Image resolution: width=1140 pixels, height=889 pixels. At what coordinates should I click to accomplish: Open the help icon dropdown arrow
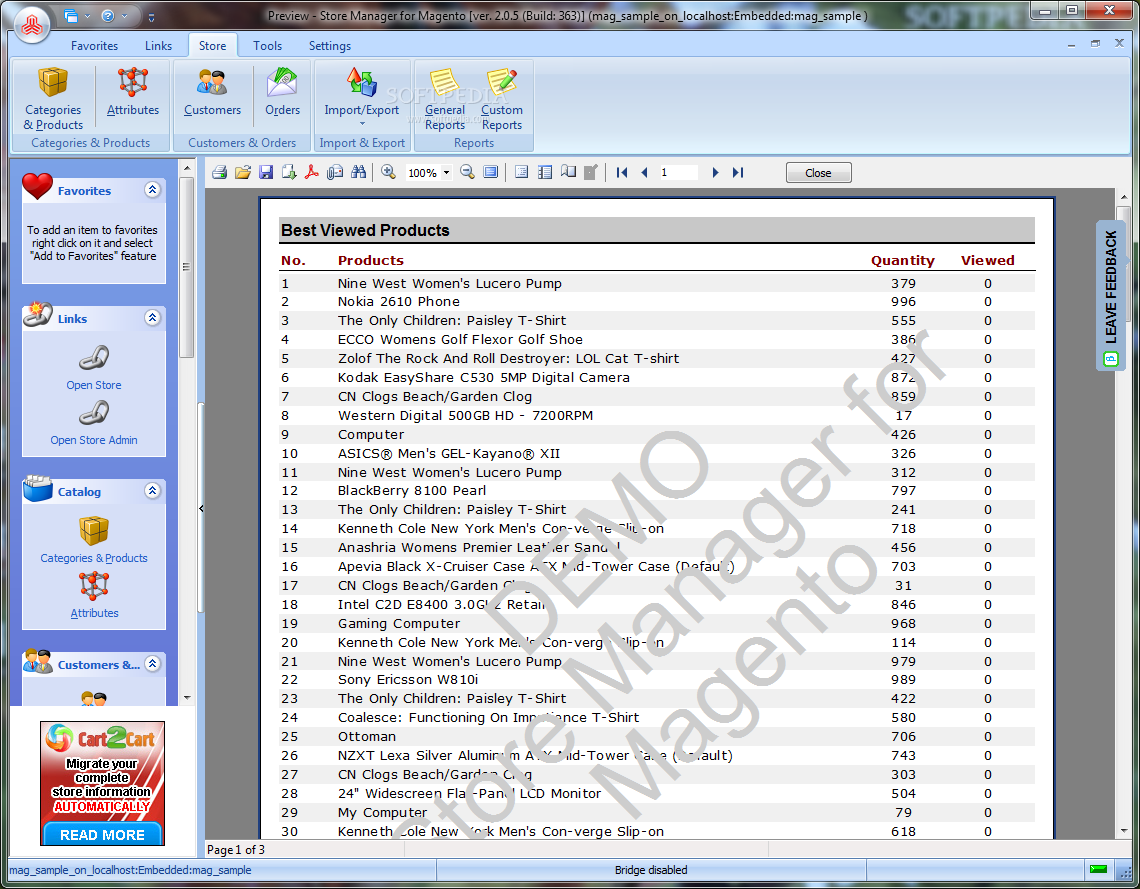coord(124,15)
